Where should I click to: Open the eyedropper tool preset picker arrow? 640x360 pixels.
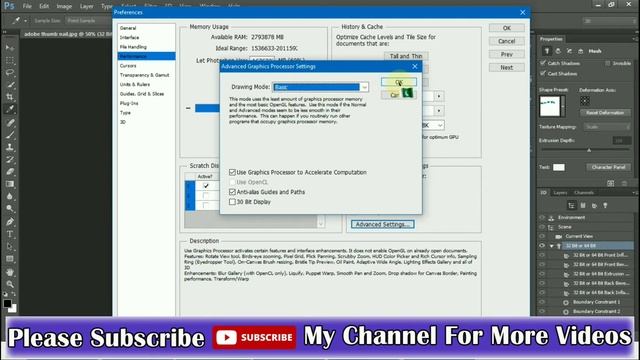pyautogui.click(x=25, y=20)
